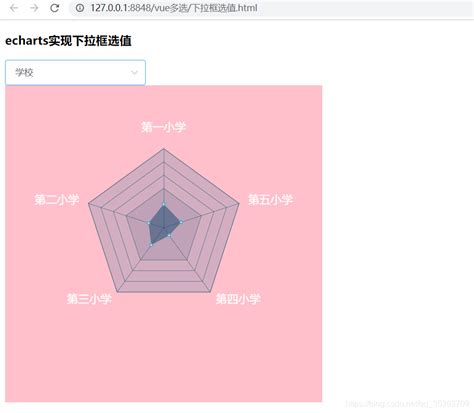474x413 pixels.
Task: Click the site info icon in address bar
Action: (x=80, y=8)
